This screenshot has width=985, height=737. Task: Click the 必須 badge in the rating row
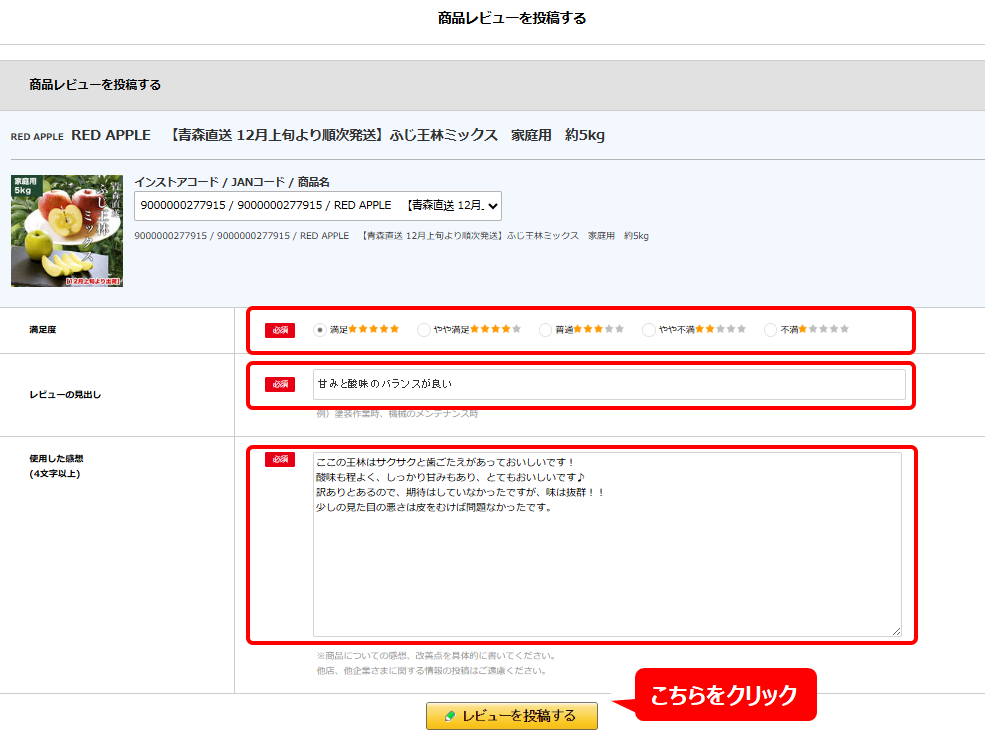280,330
